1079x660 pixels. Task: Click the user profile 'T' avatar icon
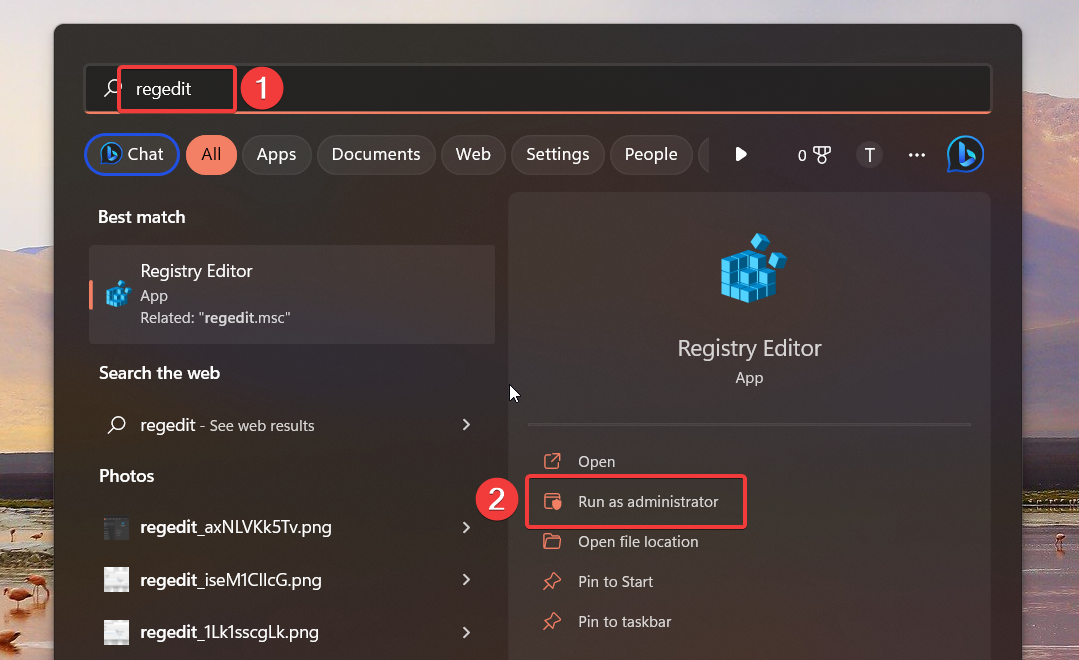[x=869, y=154]
